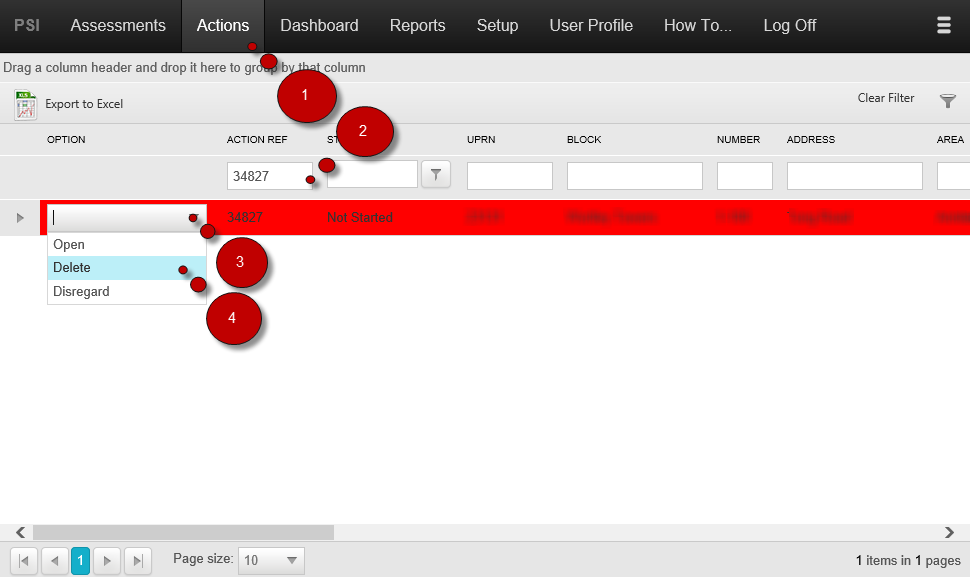Click the Option combo box text field

point(116,218)
